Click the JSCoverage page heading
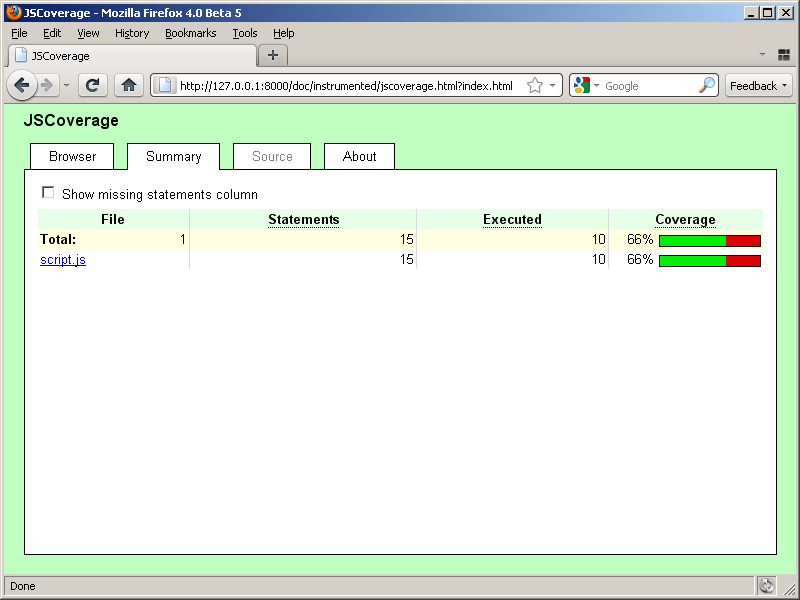This screenshot has height=600, width=800. click(x=71, y=120)
